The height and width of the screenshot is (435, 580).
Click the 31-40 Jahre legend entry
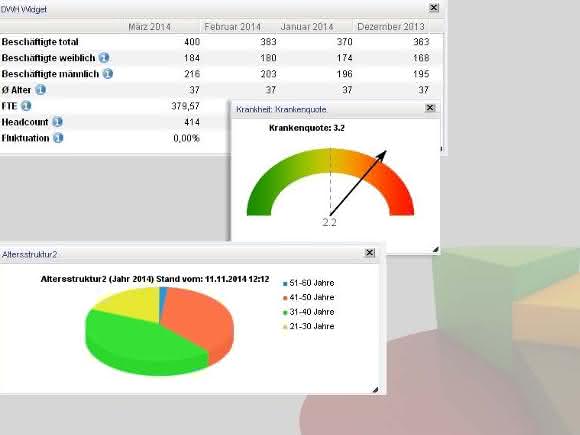(x=308, y=312)
